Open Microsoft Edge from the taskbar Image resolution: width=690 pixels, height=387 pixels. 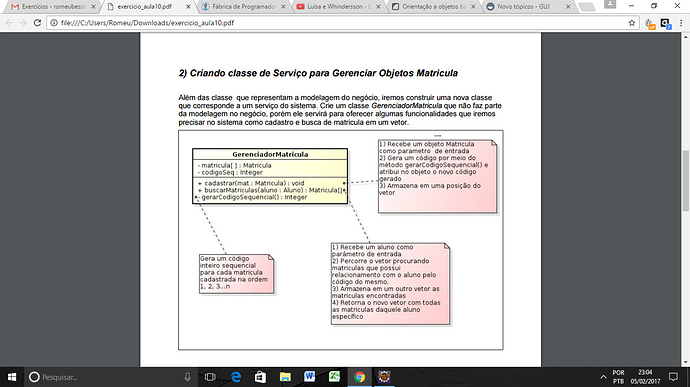236,377
